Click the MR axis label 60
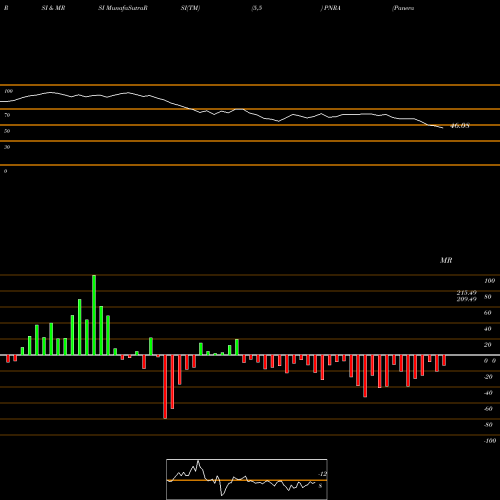The width and height of the screenshot is (500, 500). tap(487, 313)
